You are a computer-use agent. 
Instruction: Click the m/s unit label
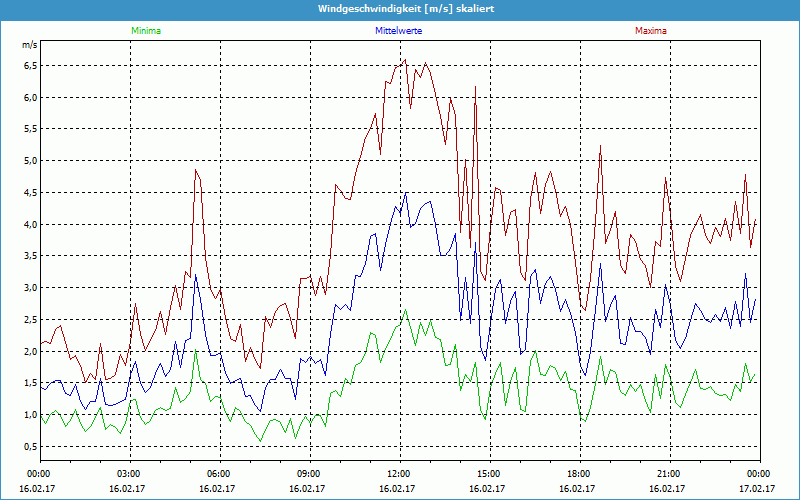point(30,45)
